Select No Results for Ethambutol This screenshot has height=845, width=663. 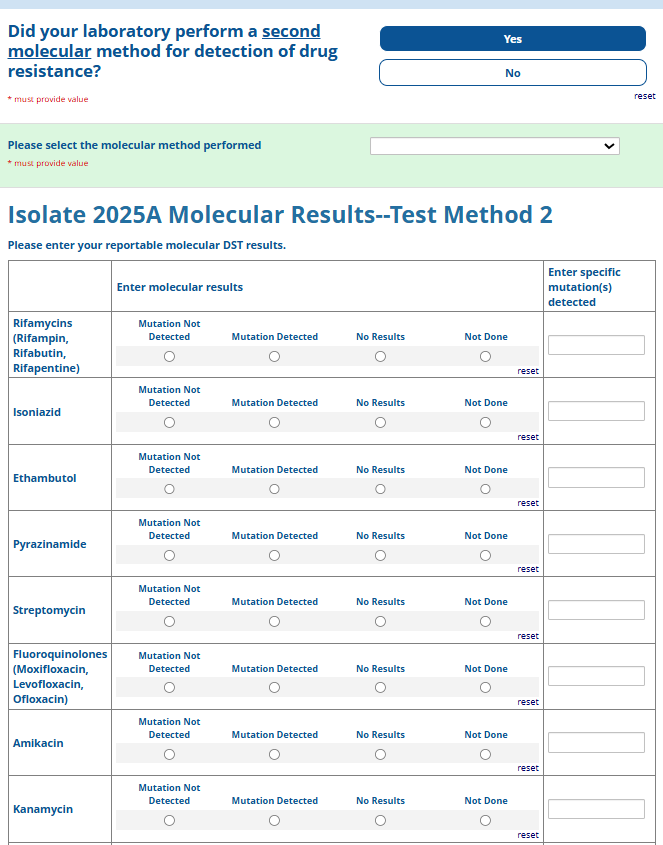pyautogui.click(x=380, y=489)
